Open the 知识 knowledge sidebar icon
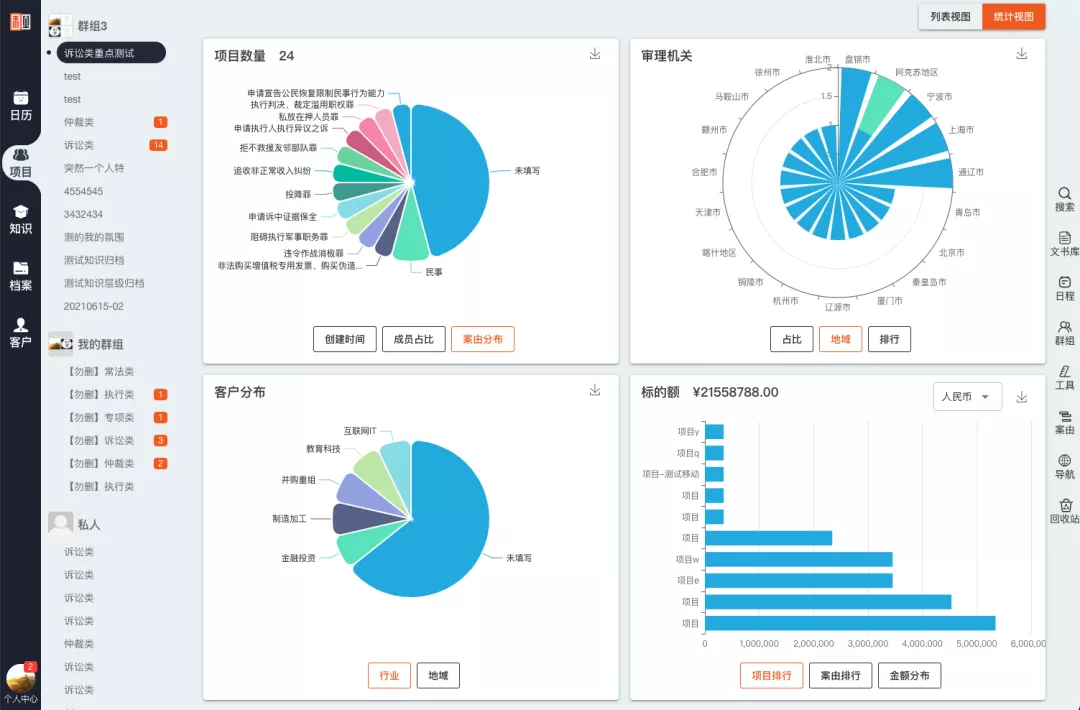 point(21,220)
